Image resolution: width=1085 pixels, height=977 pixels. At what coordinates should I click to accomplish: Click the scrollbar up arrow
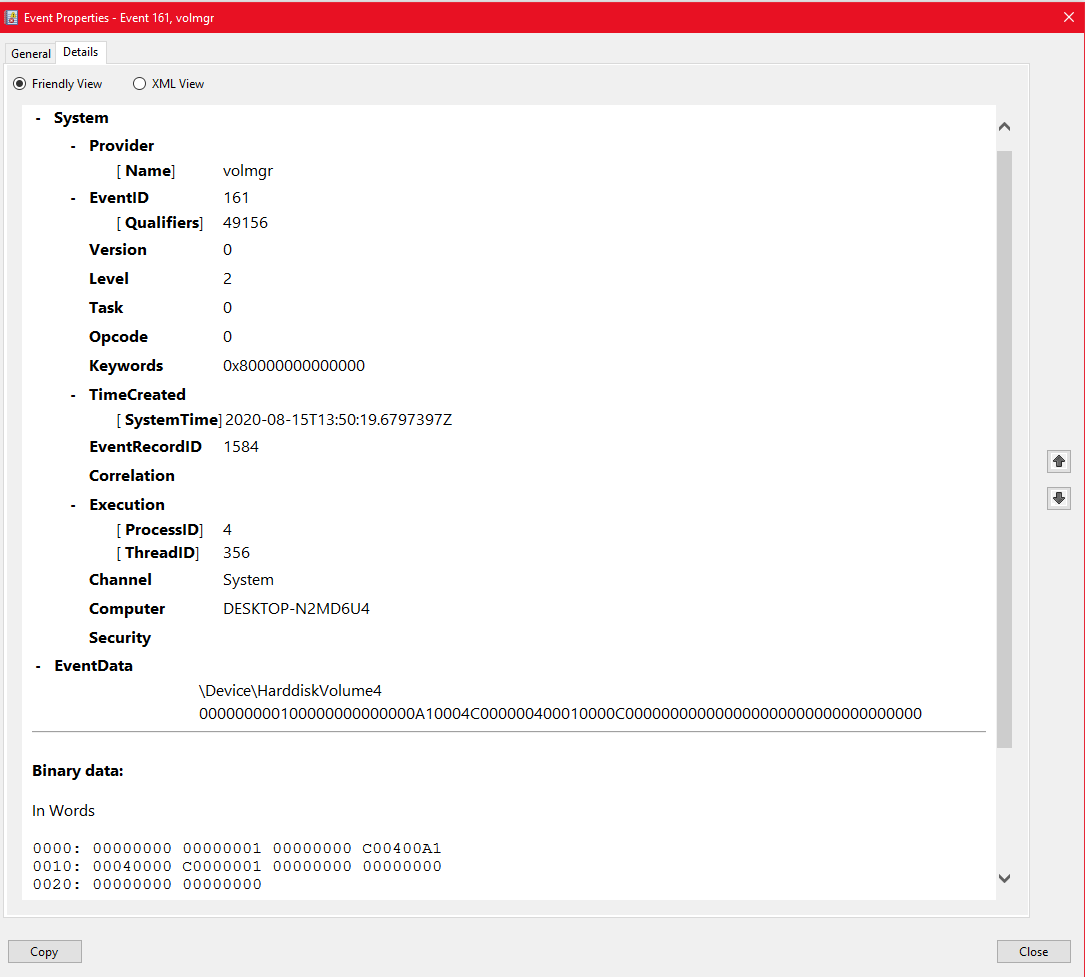coord(1005,127)
